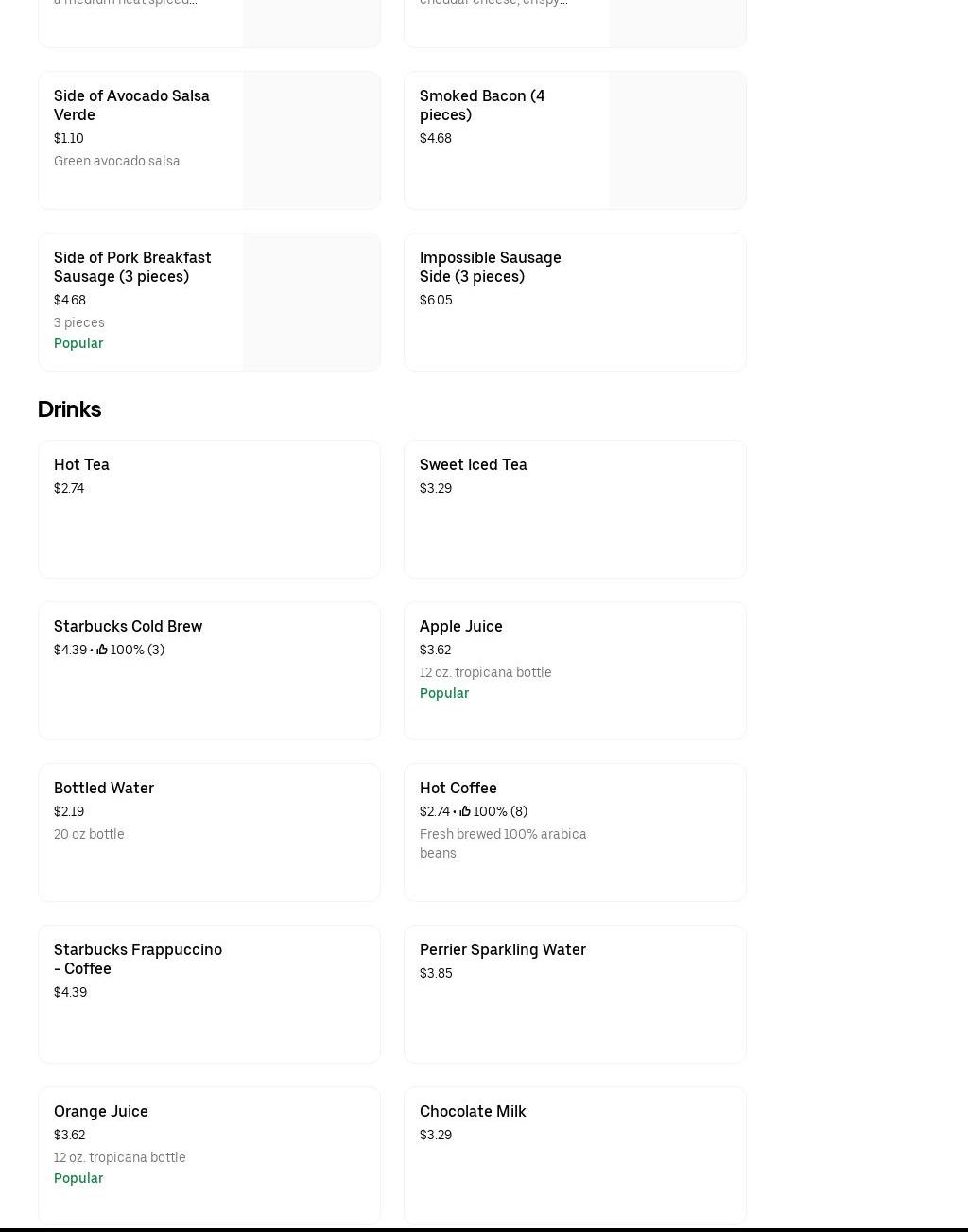Open the Orange Juice item

tap(101, 1111)
